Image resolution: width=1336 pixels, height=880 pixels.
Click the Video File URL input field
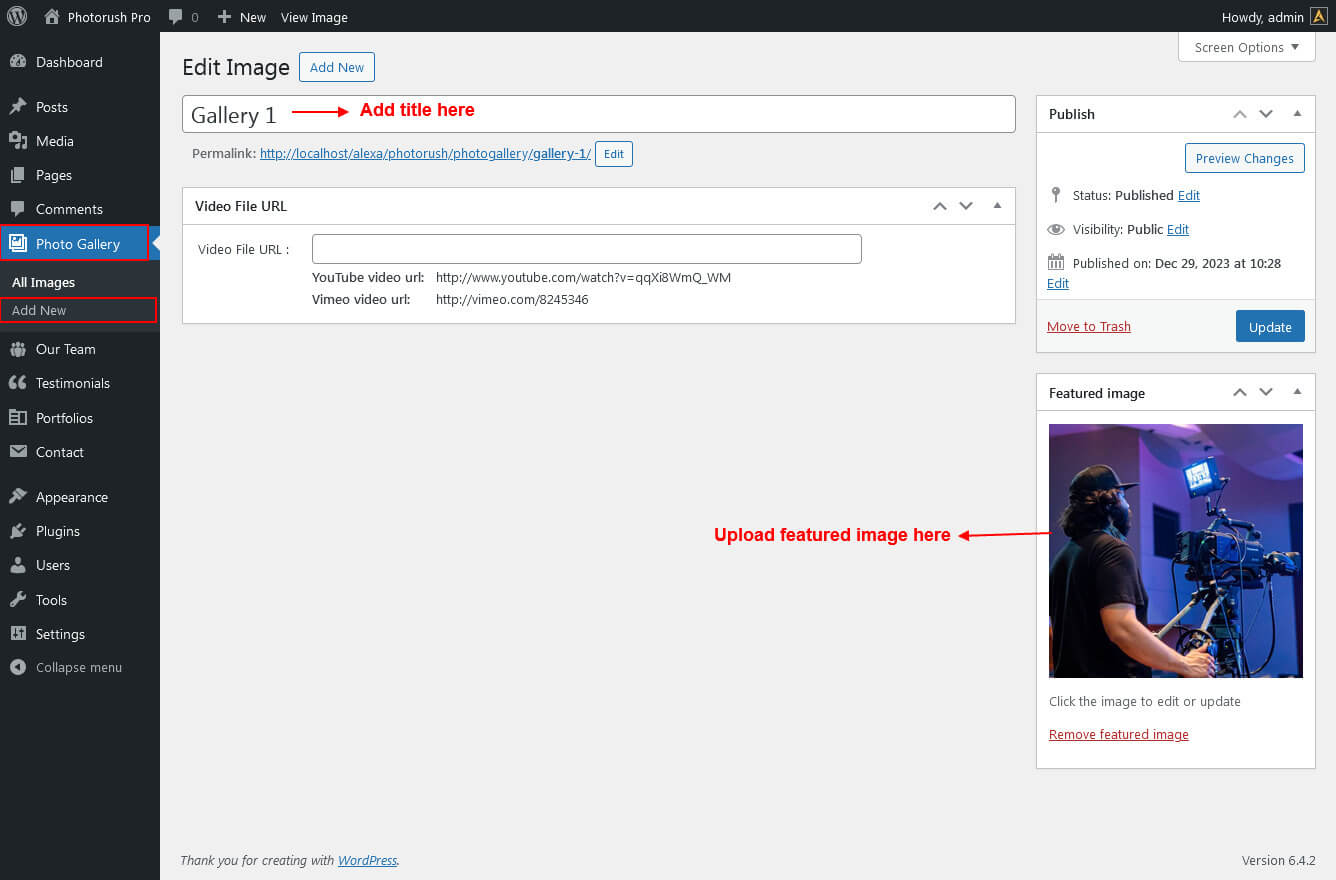click(587, 249)
